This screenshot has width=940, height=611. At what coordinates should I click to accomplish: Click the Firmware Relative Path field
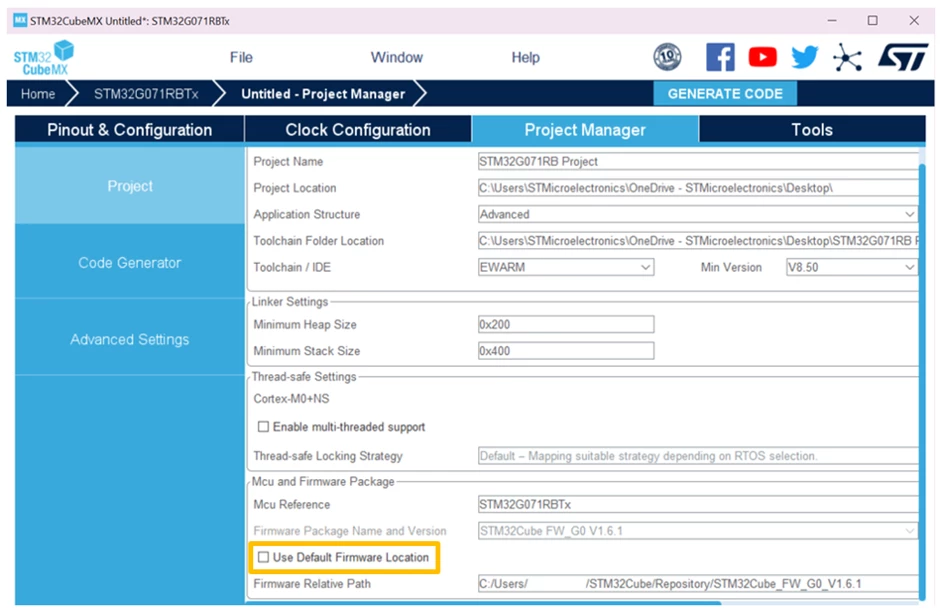pyautogui.click(x=698, y=583)
